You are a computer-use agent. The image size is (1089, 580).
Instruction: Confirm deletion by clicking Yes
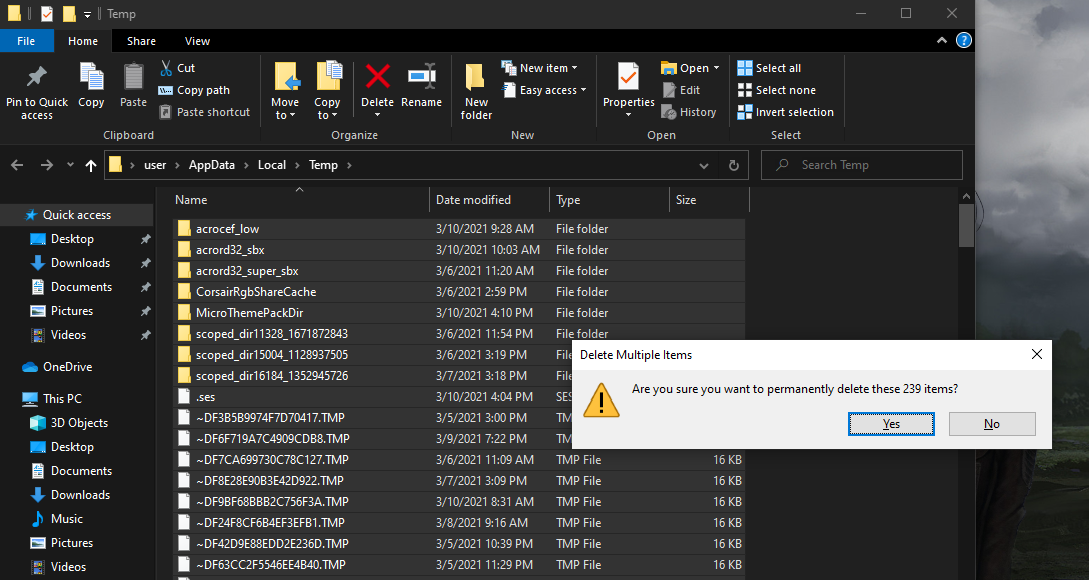click(x=891, y=424)
